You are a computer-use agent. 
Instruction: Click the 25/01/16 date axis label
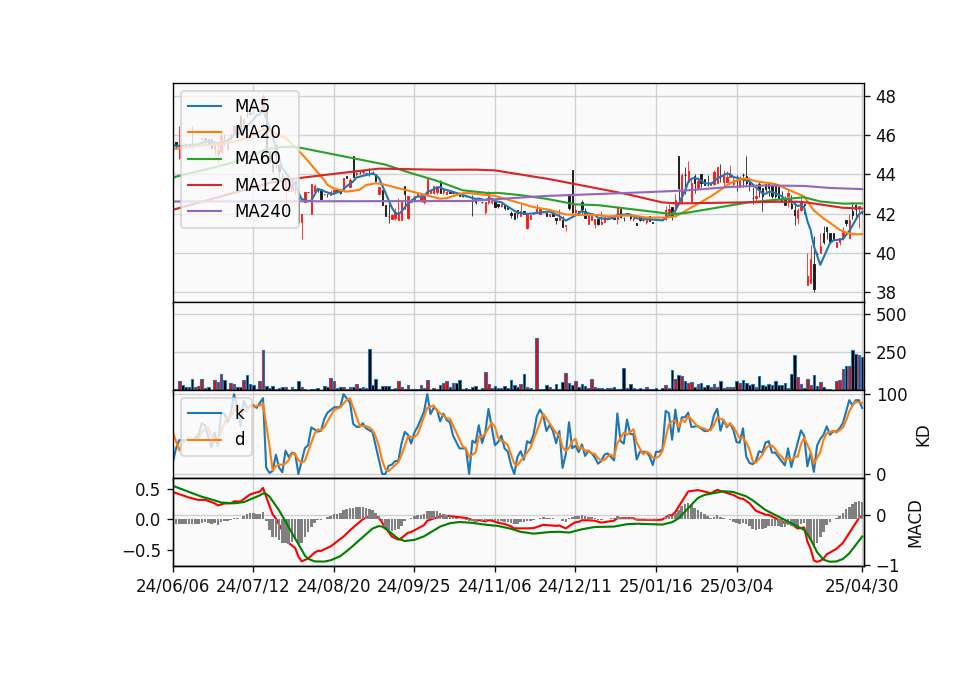656,586
